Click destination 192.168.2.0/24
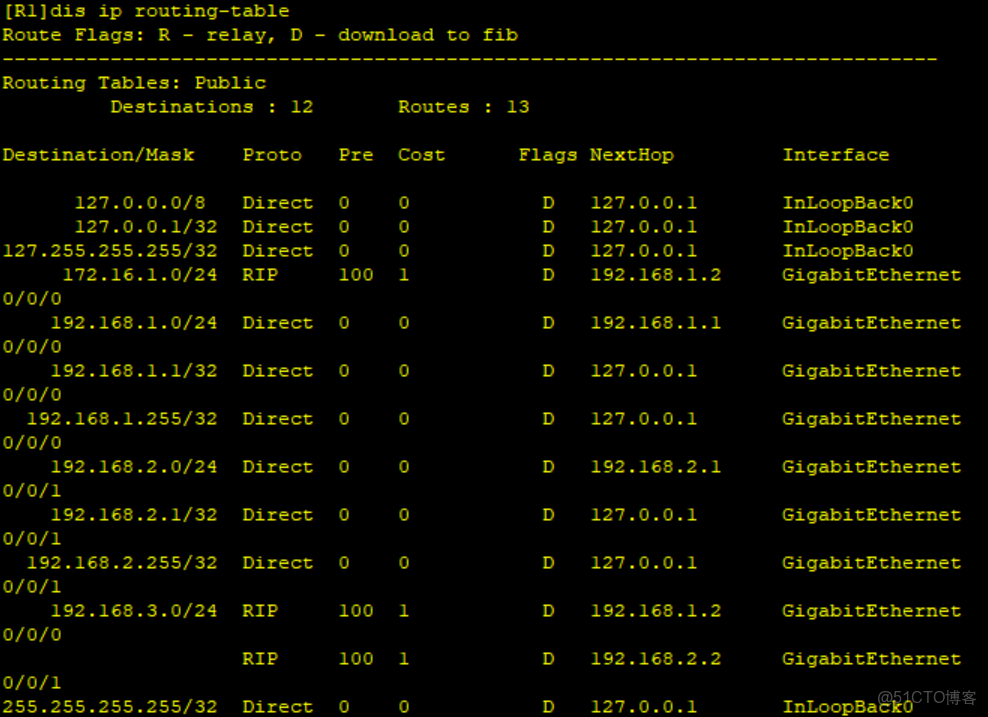This screenshot has width=988, height=717. [x=134, y=467]
